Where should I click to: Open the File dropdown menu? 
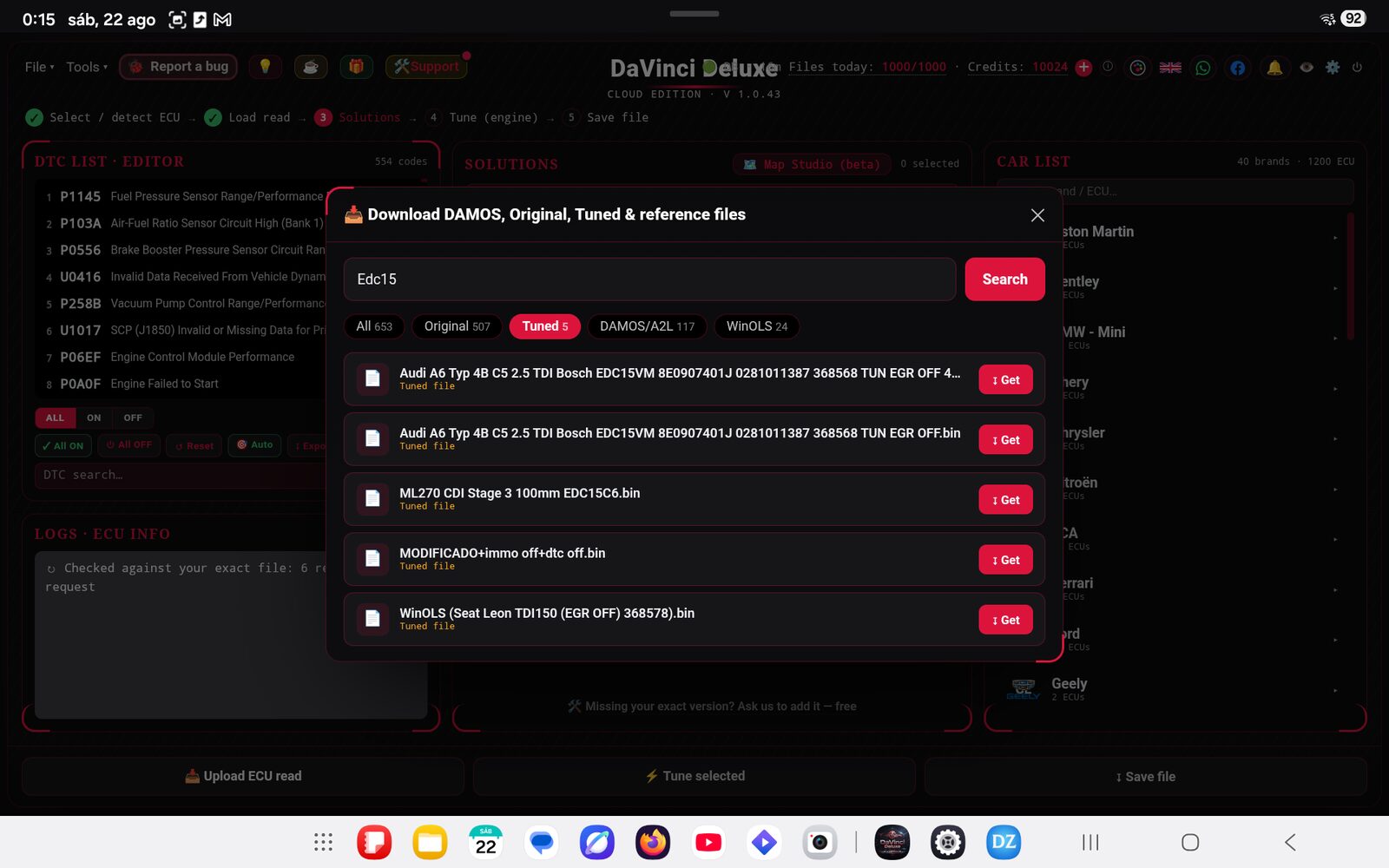39,67
